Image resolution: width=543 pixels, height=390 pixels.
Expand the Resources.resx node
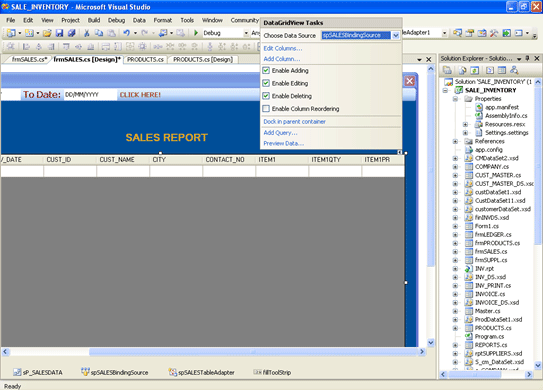465,124
